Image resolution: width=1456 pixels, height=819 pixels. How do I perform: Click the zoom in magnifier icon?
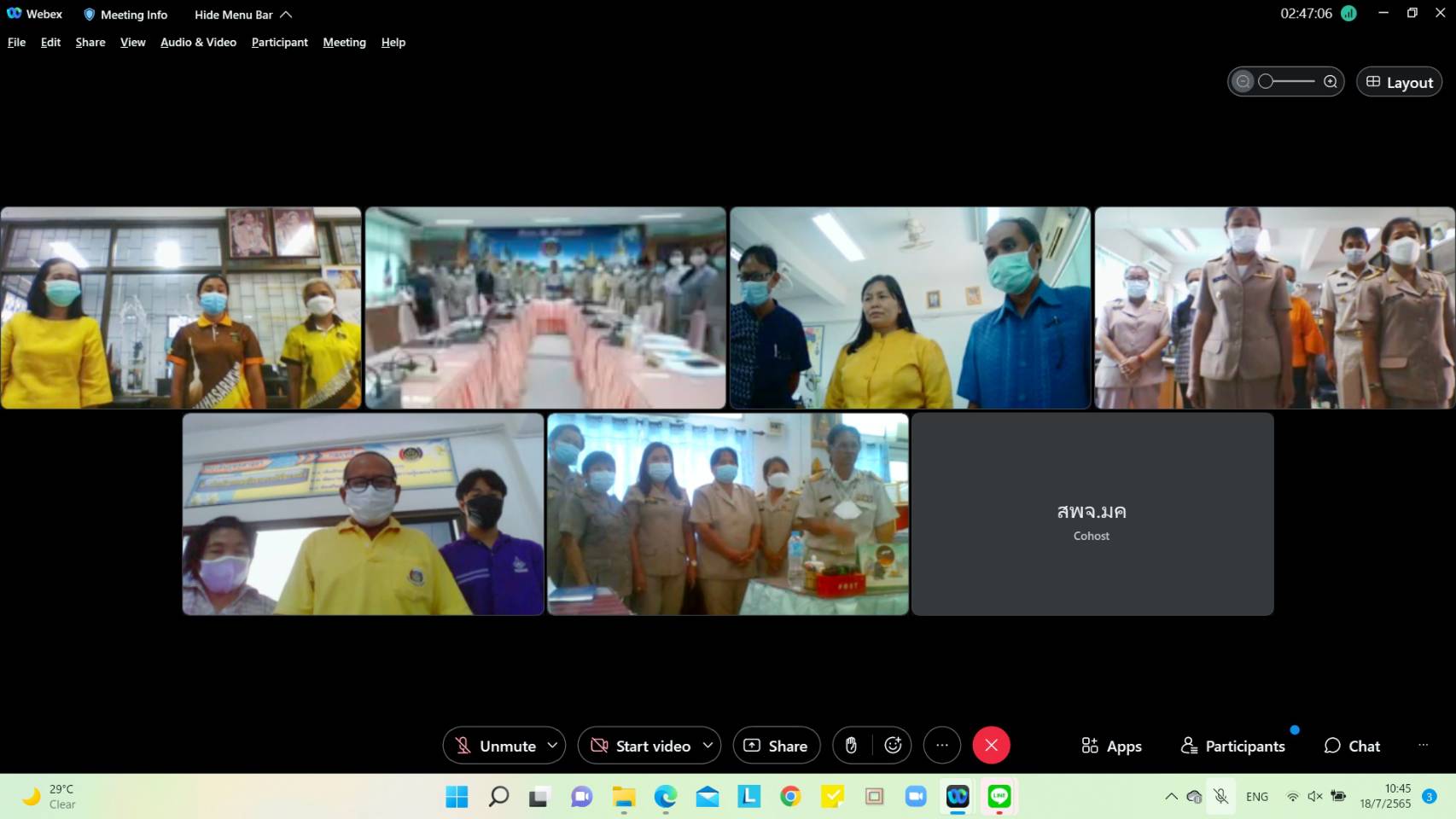click(x=1331, y=82)
